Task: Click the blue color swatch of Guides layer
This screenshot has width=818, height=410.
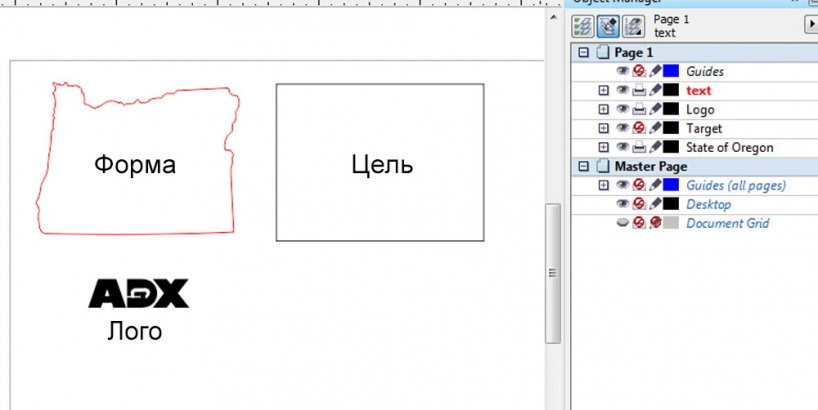Action: 671,71
